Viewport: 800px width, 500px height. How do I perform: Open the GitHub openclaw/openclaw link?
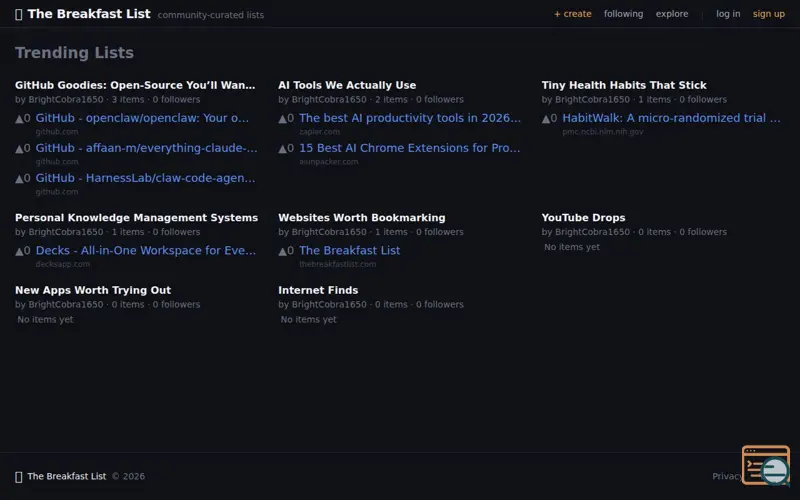142,118
